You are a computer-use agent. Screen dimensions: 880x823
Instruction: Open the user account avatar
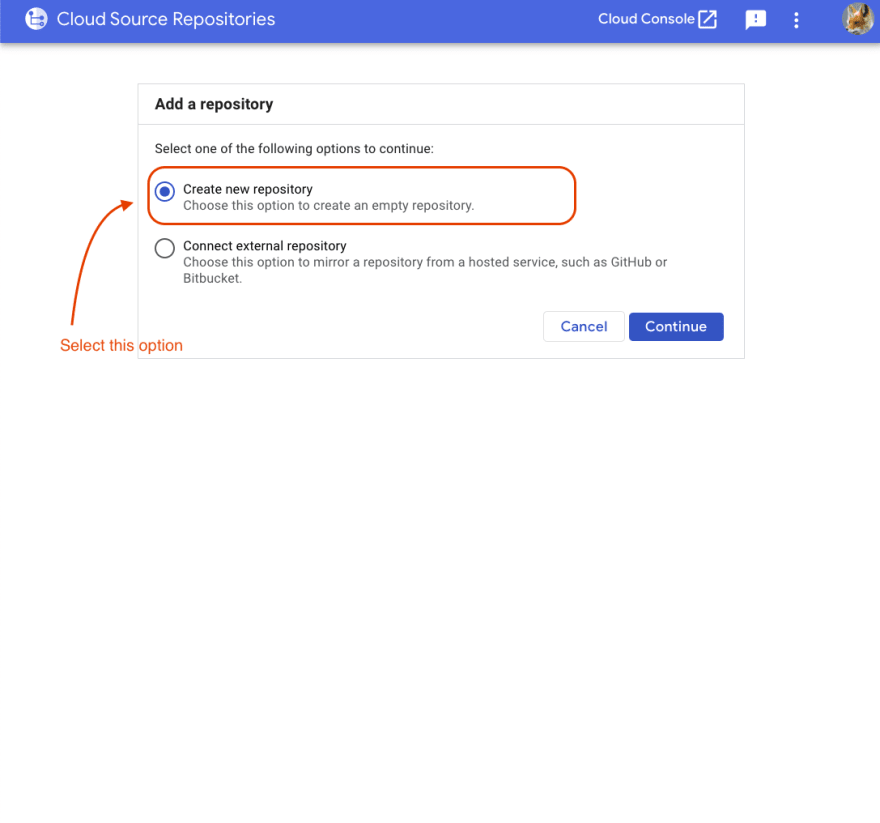858,19
